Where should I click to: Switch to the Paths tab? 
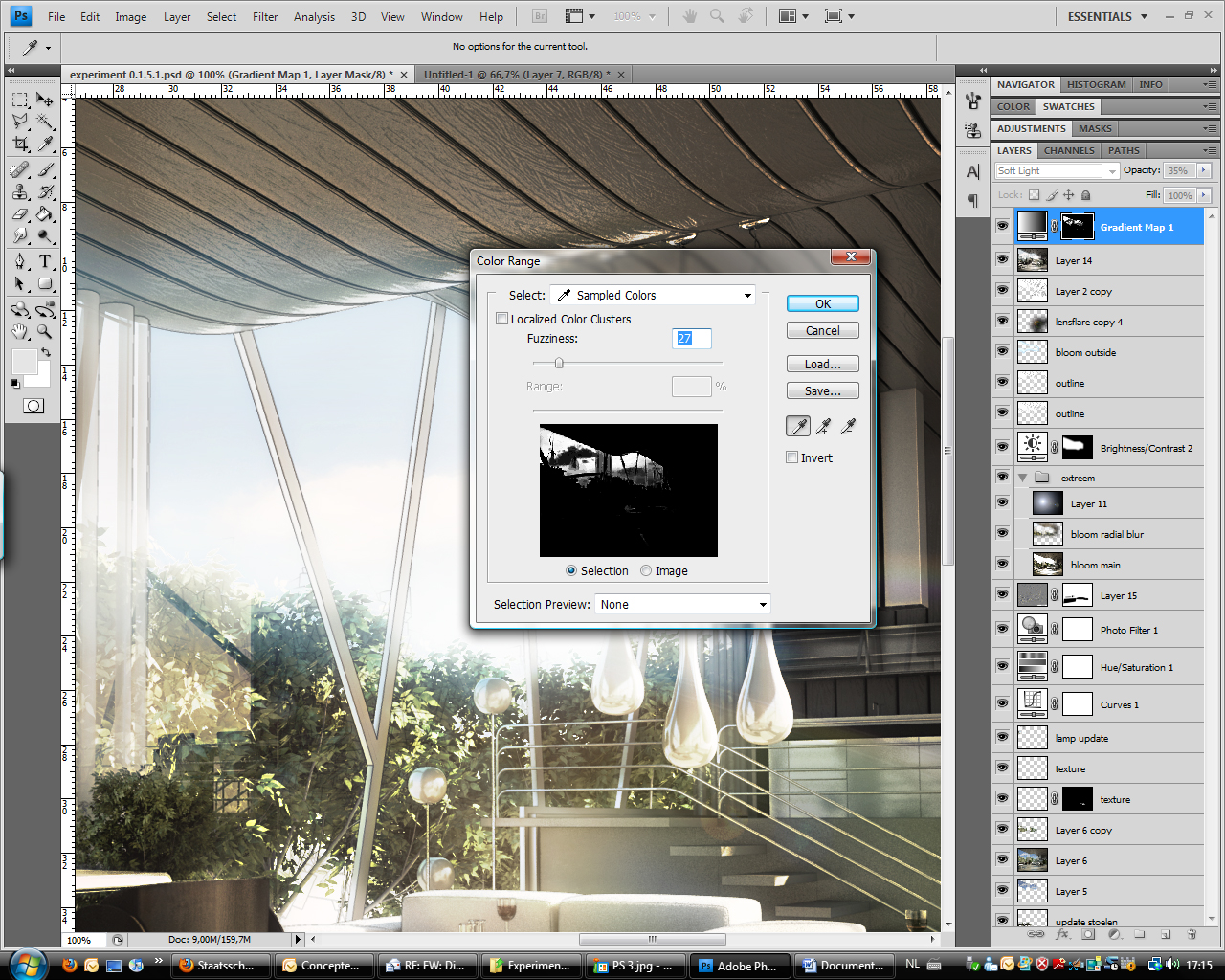tap(1124, 150)
